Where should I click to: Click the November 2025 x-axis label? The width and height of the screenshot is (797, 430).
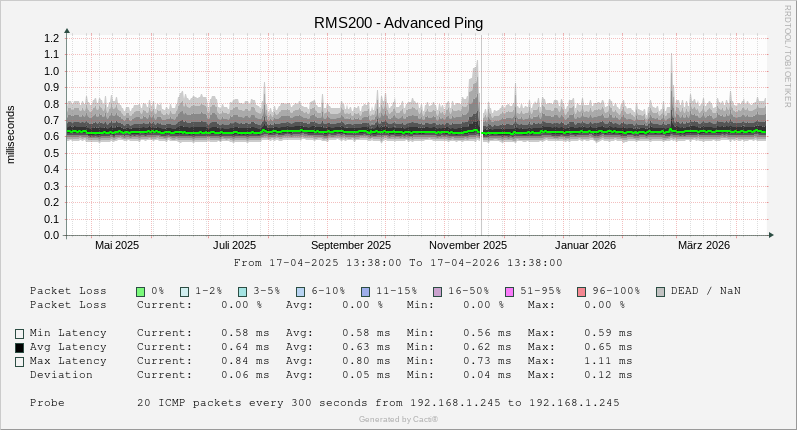click(468, 245)
